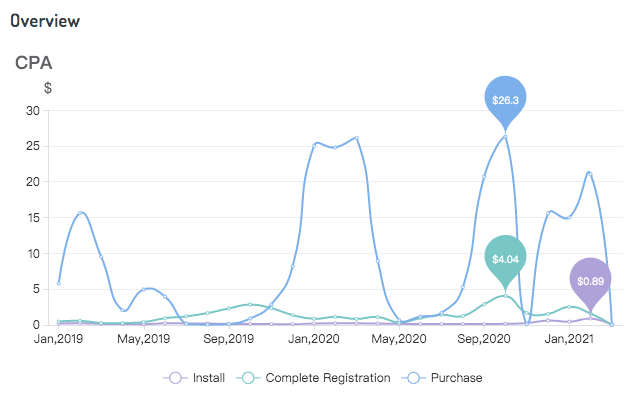Image resolution: width=643 pixels, height=401 pixels.
Task: Click the Jan,2019 axis label
Action: pos(58,339)
